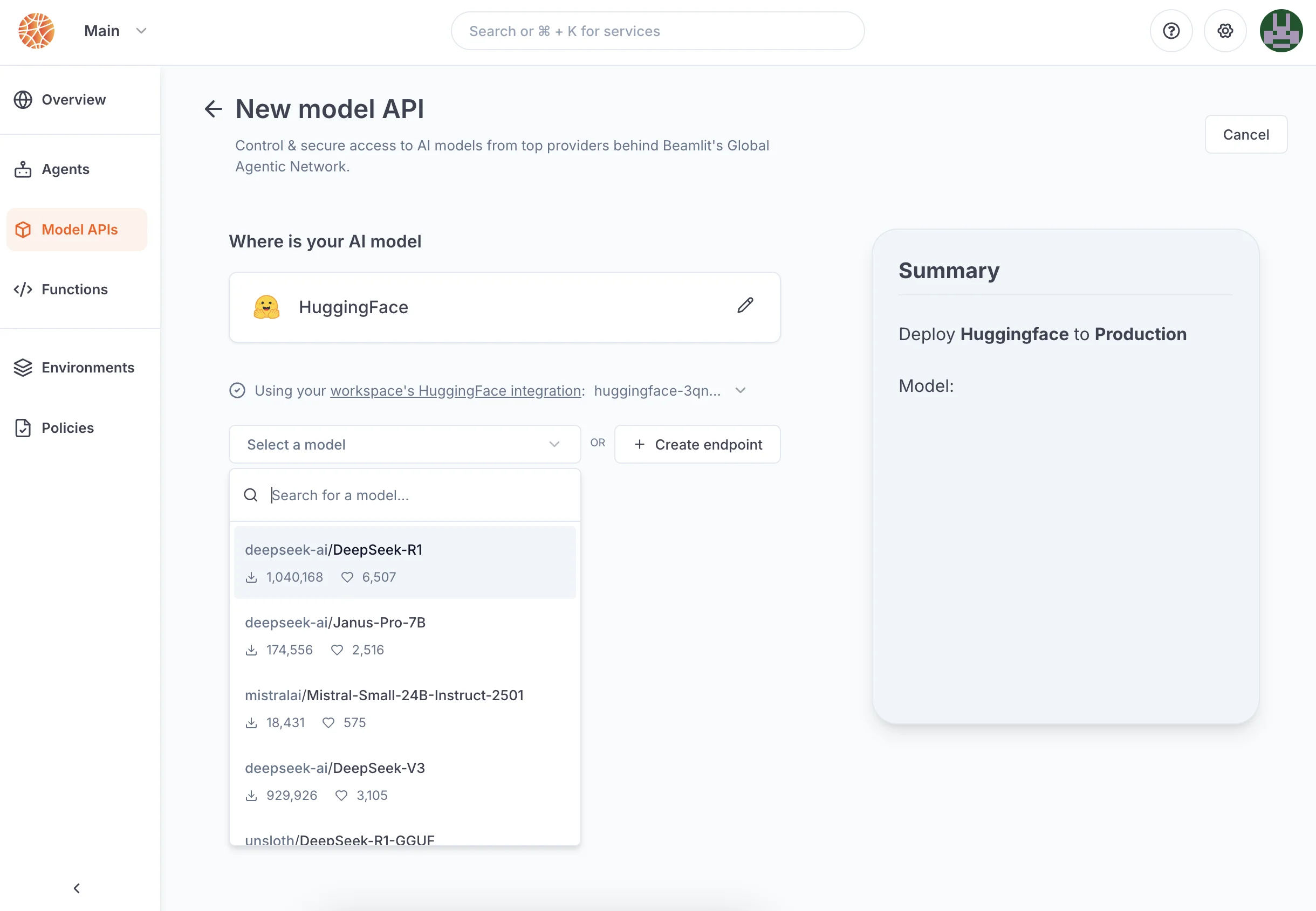Click the heart icon next to 3,105
Viewport: 1316px width, 911px height.
click(x=341, y=796)
